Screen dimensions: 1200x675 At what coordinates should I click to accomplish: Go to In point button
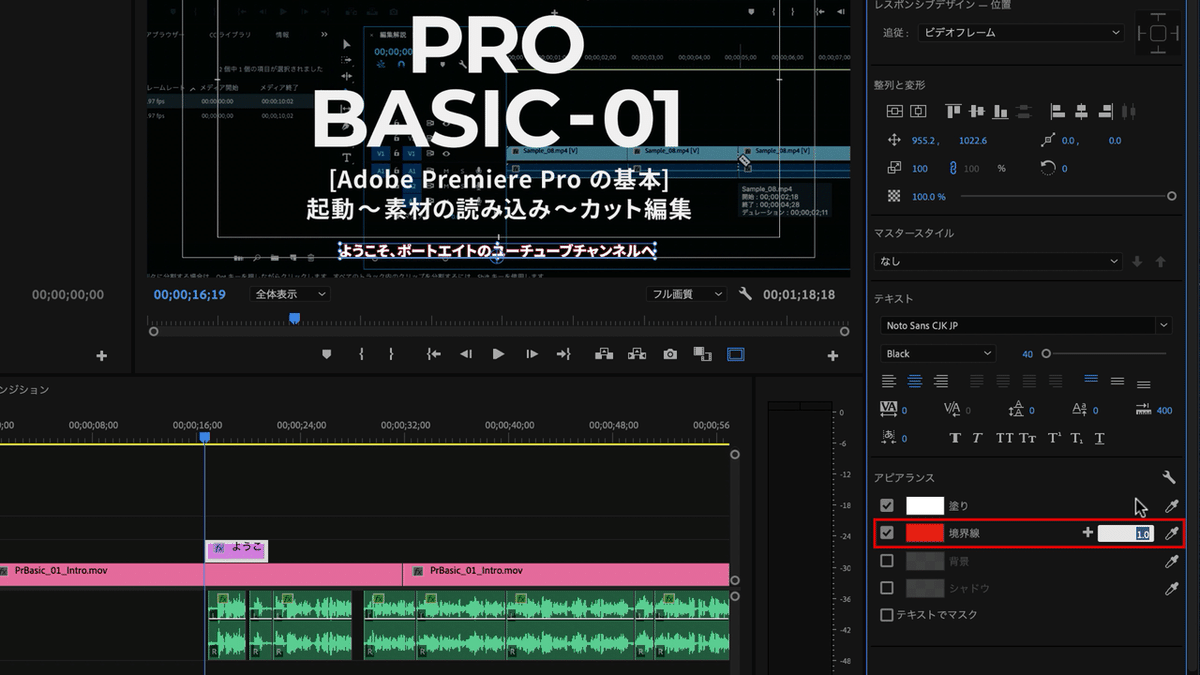[x=433, y=354]
